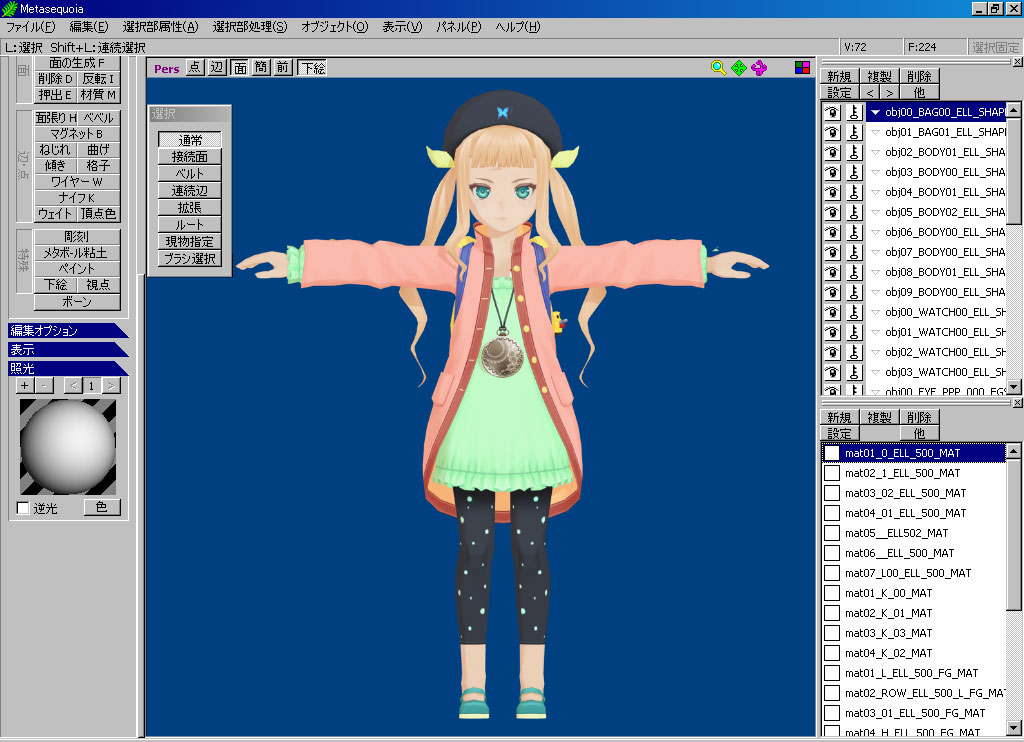This screenshot has height=742, width=1024.
Task: Click the lighting direction sphere preview
Action: tap(68, 447)
